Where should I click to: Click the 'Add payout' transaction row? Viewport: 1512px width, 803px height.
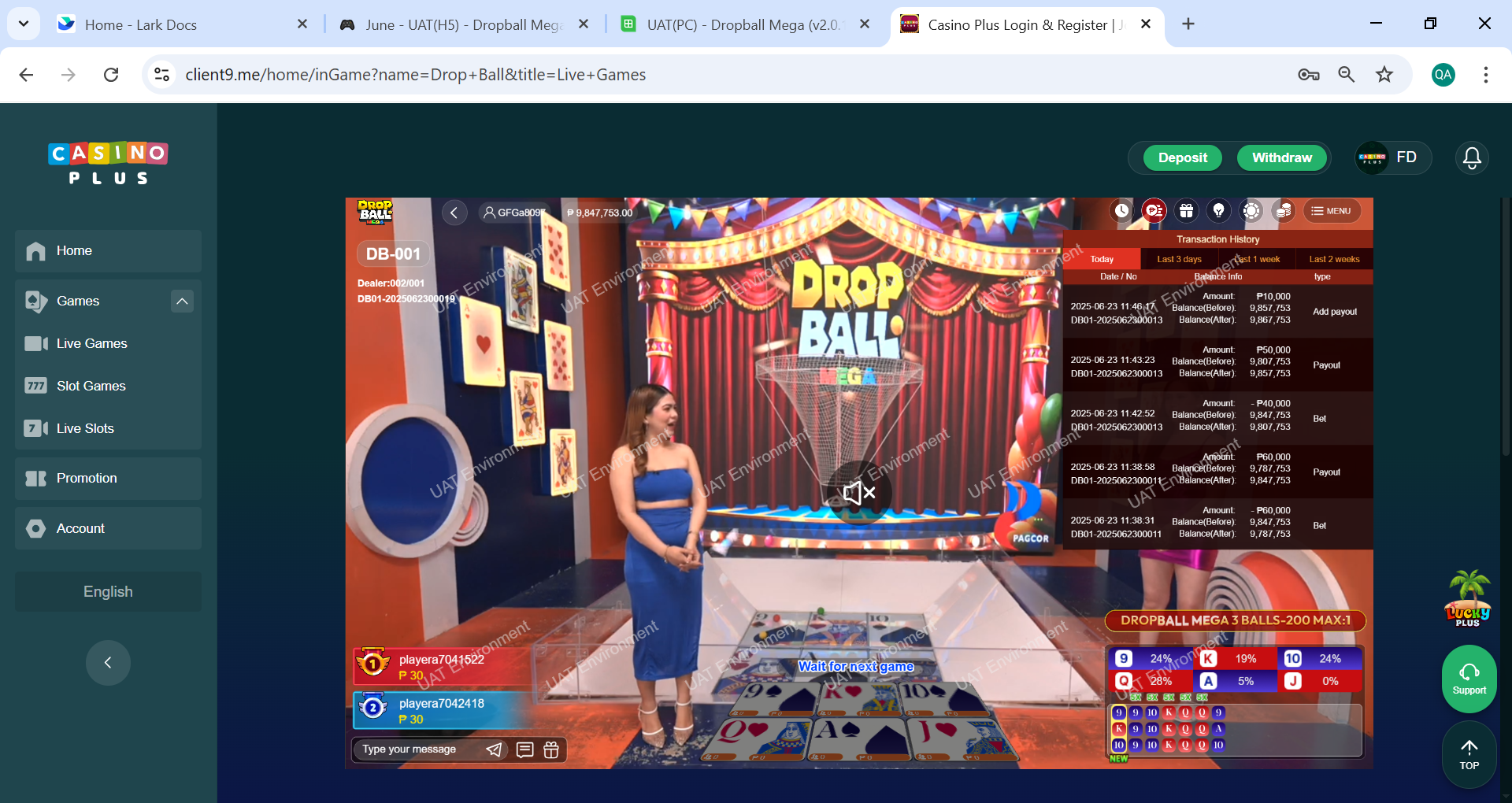pyautogui.click(x=1217, y=312)
